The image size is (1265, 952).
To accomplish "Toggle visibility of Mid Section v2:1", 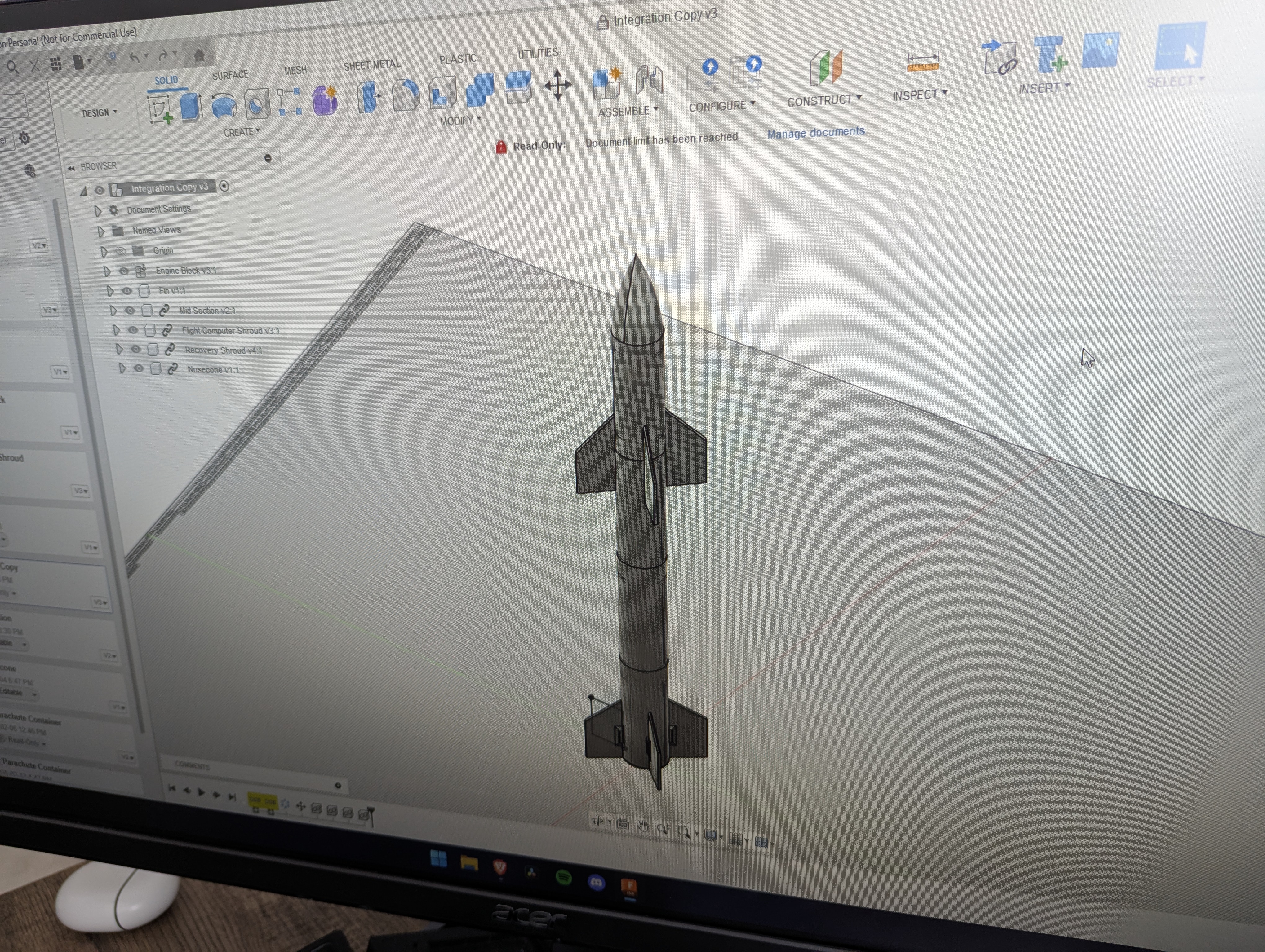I will pyautogui.click(x=130, y=311).
